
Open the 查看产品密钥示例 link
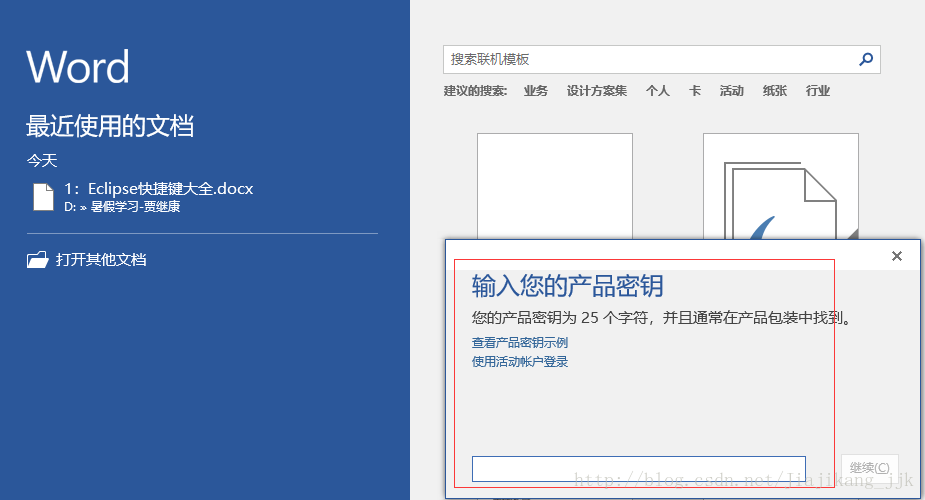tap(520, 343)
